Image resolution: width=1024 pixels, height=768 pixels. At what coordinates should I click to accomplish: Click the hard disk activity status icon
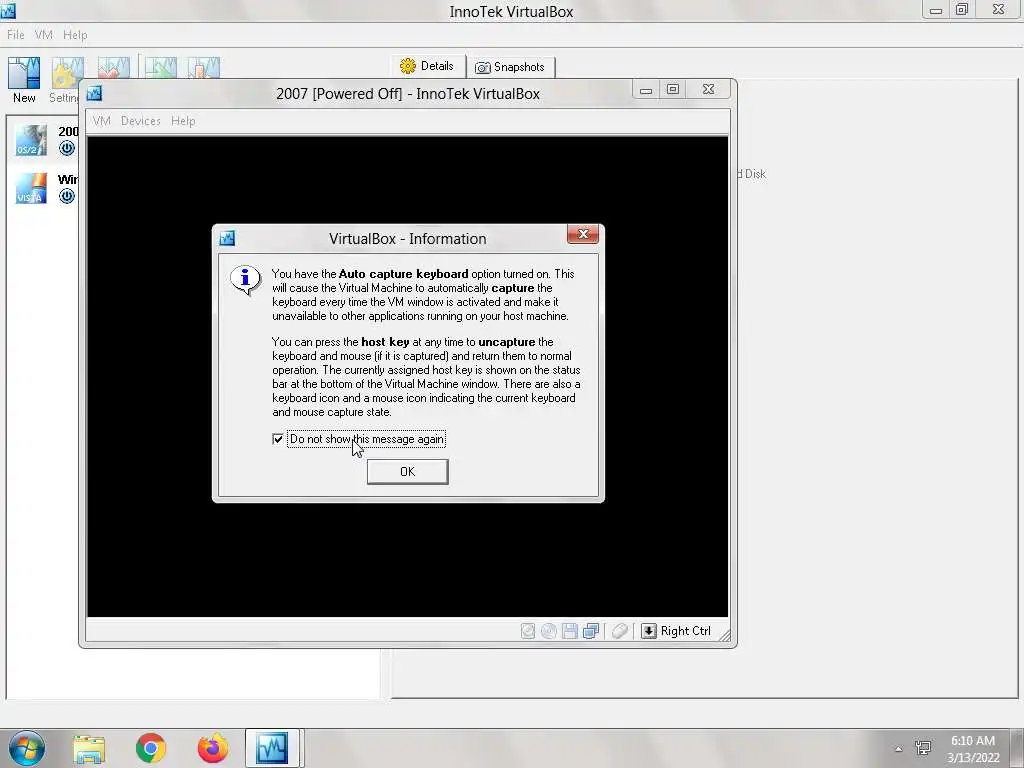pyautogui.click(x=528, y=631)
